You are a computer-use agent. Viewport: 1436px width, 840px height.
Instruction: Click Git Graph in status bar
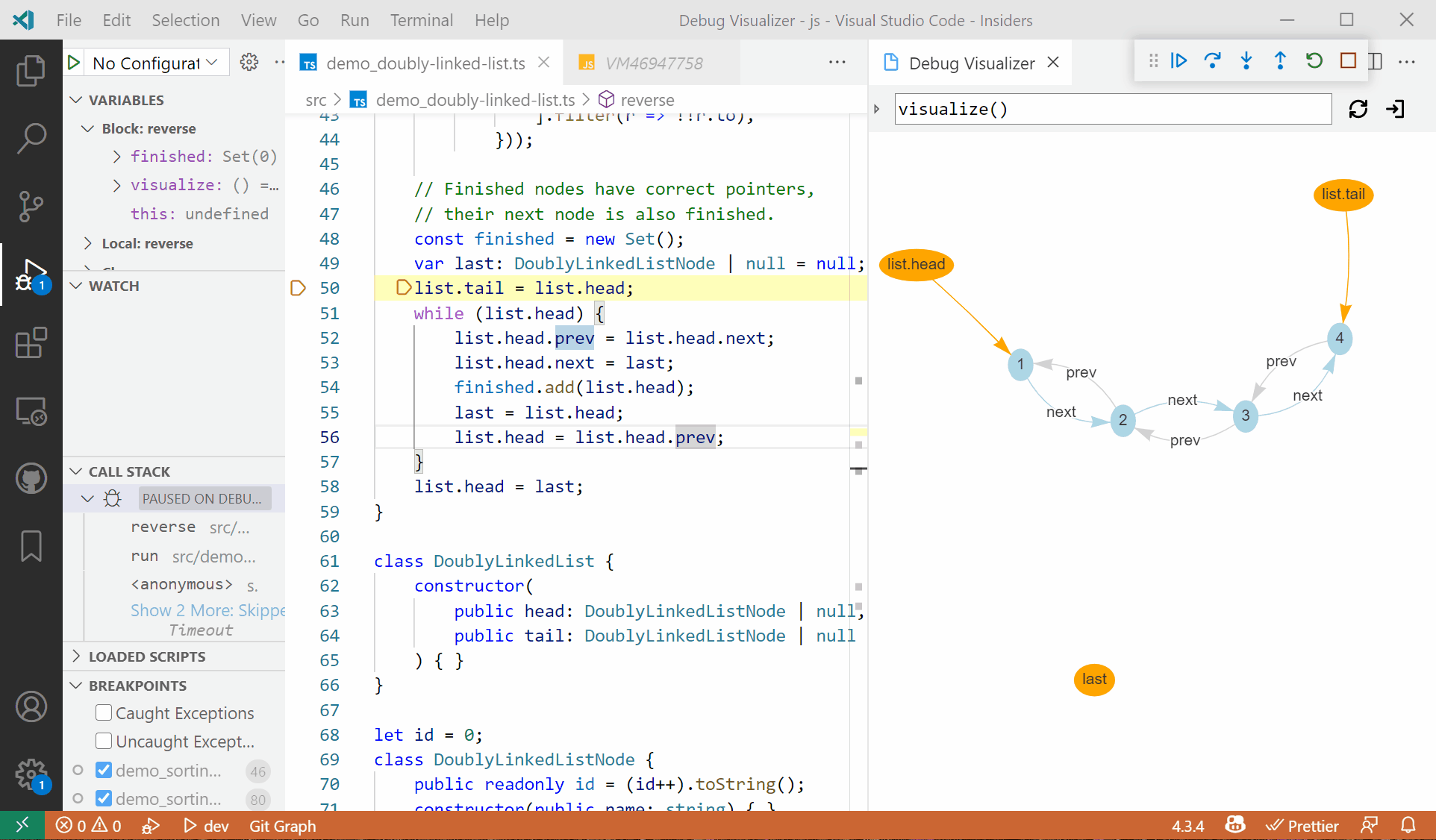(x=282, y=826)
